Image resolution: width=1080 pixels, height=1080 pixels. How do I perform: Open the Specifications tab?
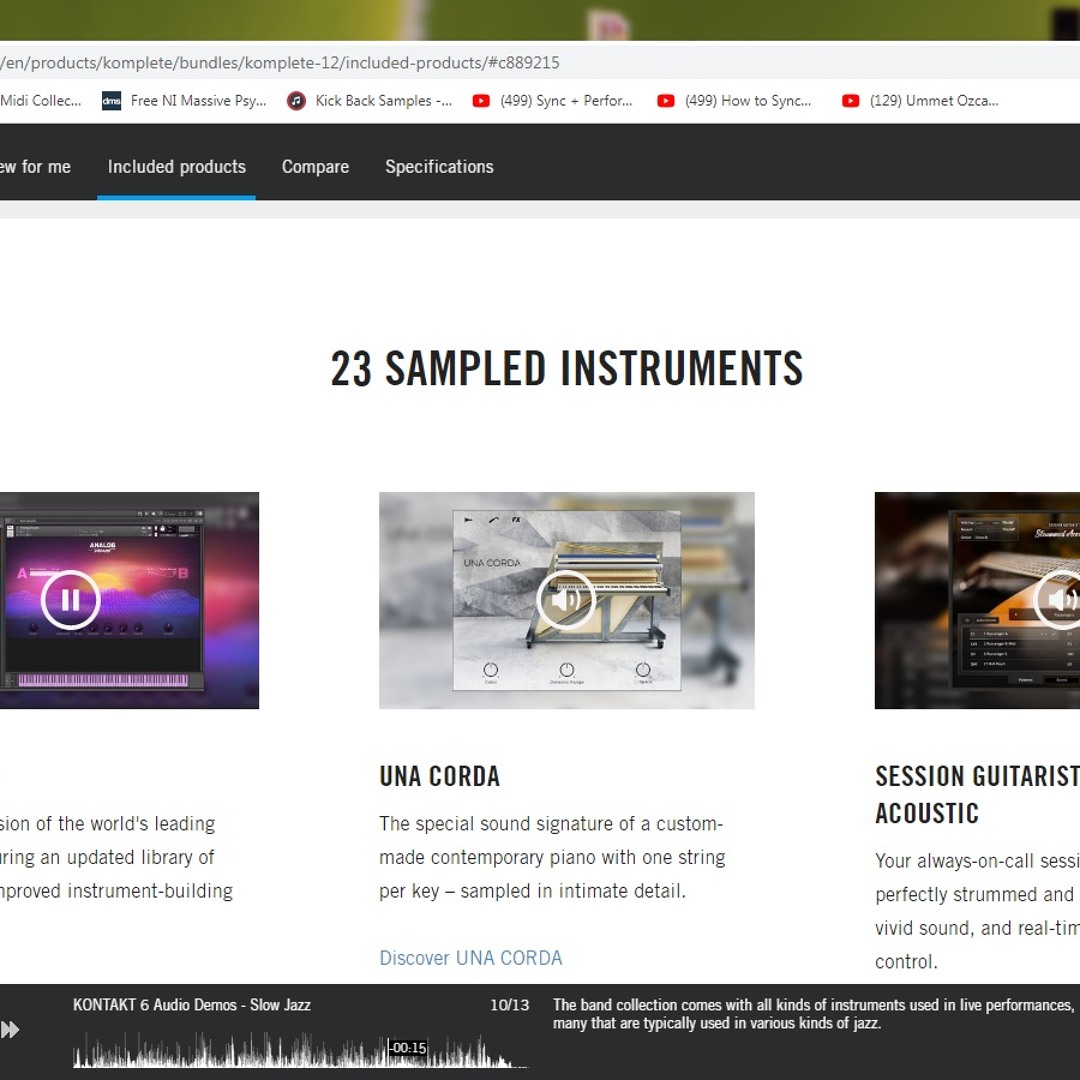pos(439,167)
